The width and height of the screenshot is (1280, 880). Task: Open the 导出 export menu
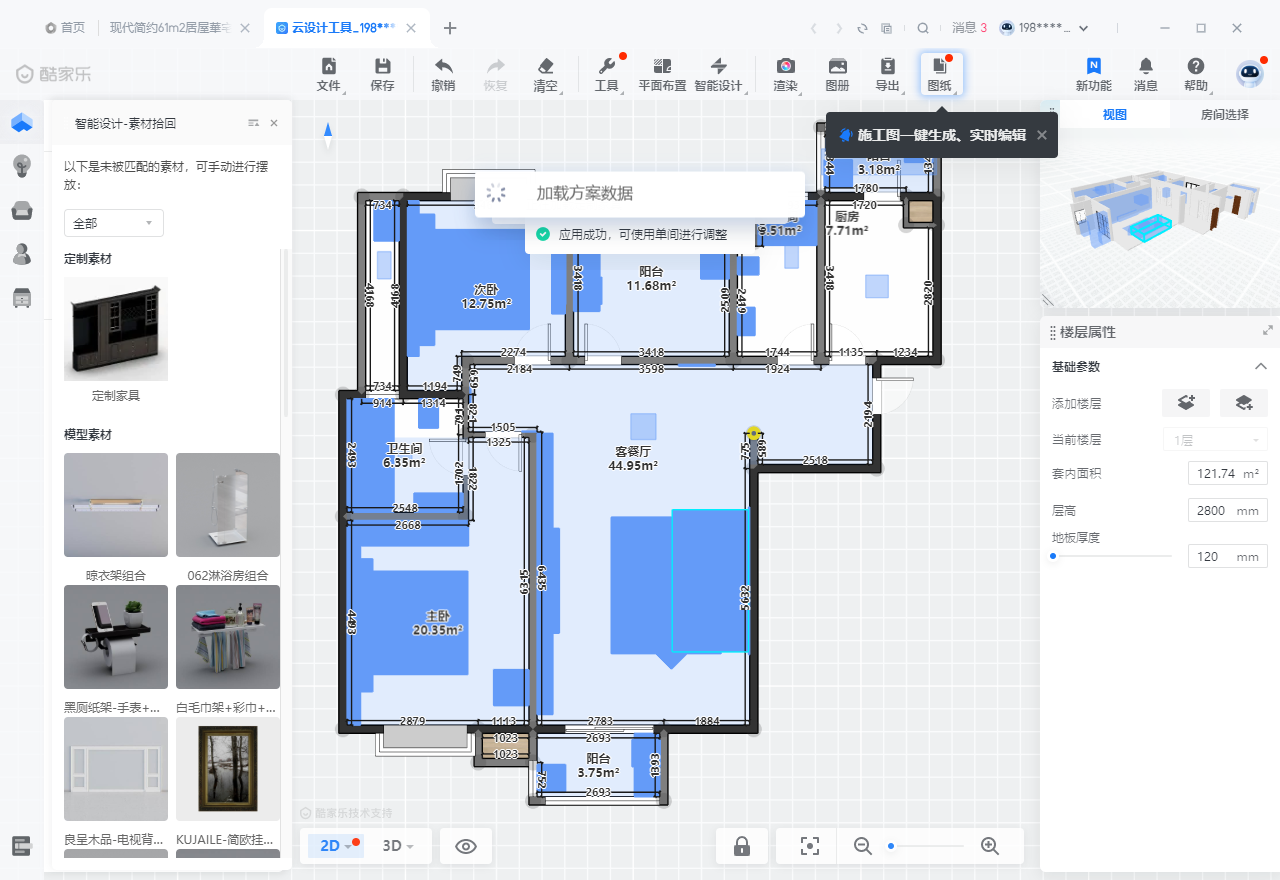888,74
